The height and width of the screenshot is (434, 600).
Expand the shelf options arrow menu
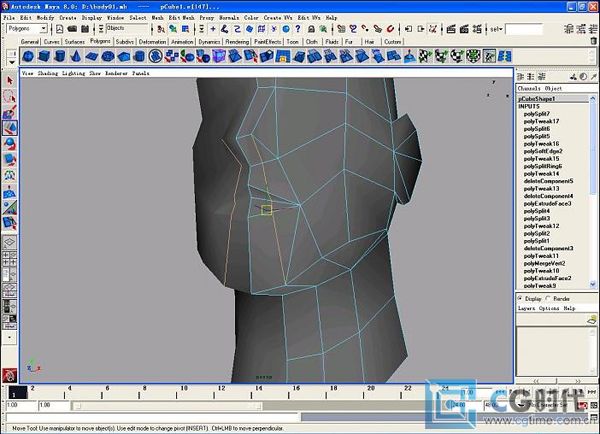pos(12,62)
